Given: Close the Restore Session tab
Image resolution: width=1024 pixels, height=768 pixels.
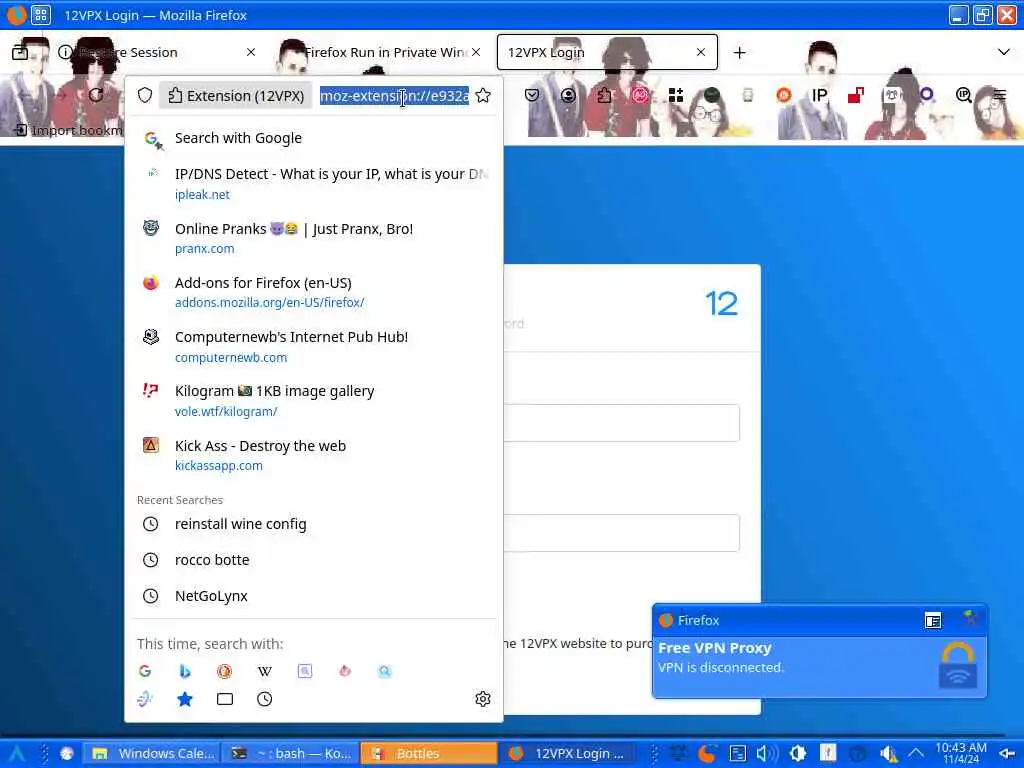Looking at the screenshot, I should click(x=251, y=52).
